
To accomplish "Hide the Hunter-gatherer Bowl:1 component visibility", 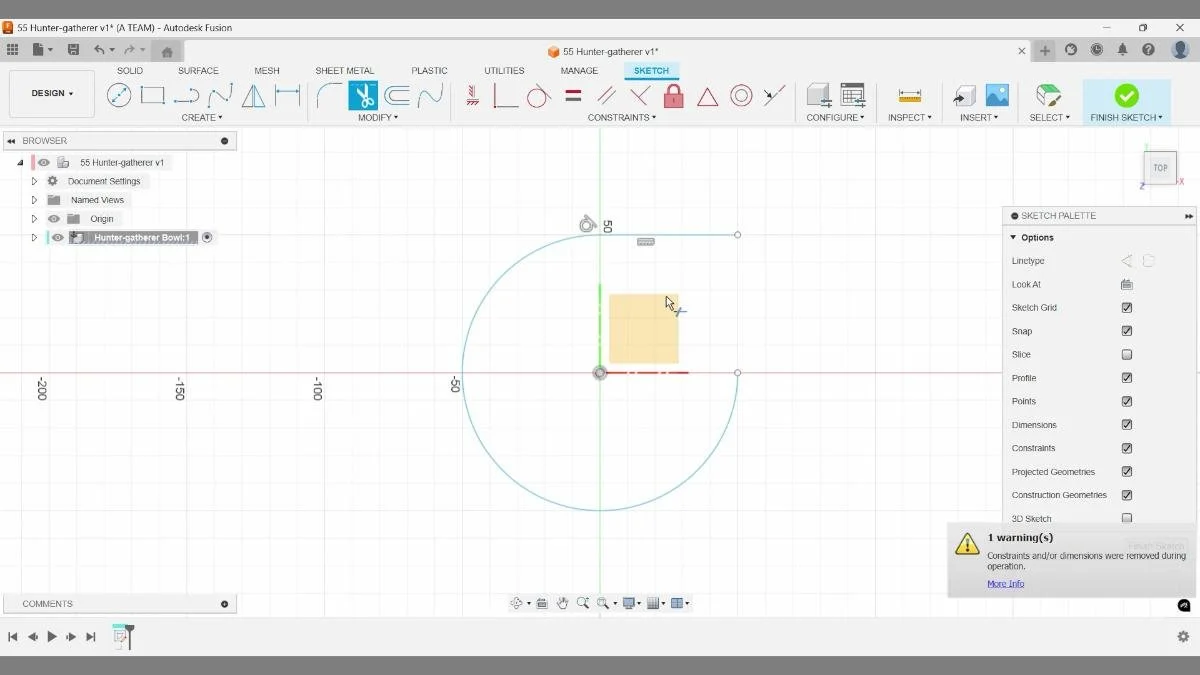I will pos(57,237).
